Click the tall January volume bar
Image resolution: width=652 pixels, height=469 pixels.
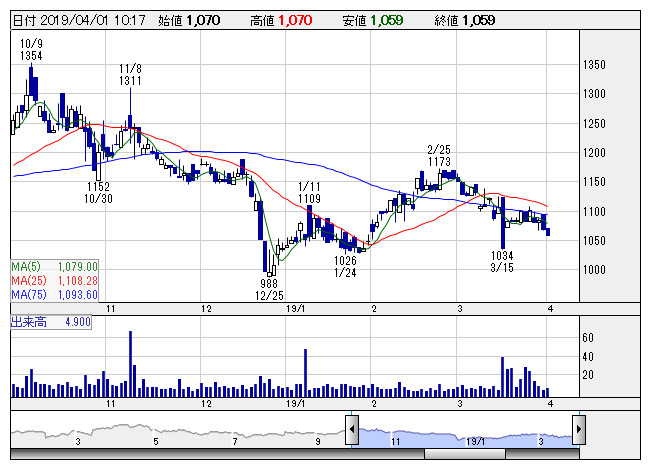click(306, 373)
